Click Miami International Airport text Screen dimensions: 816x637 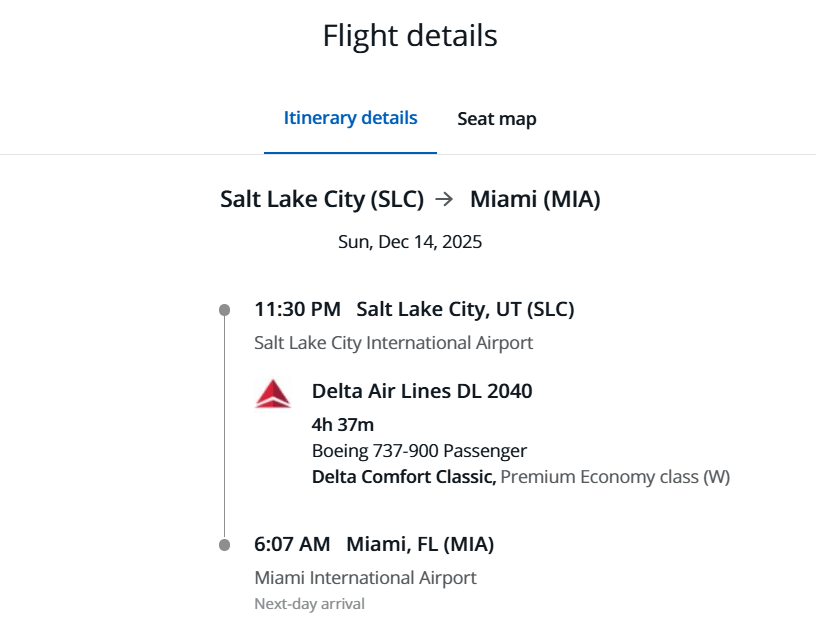[365, 578]
